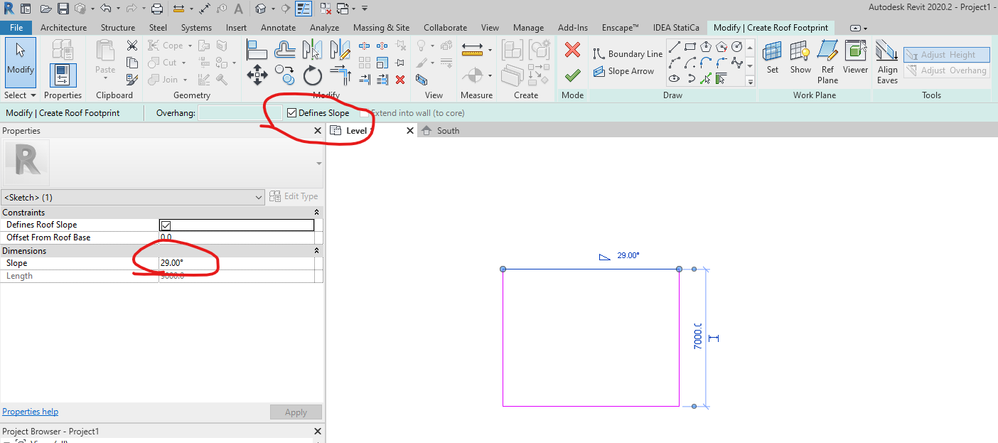The image size is (998, 443).
Task: Click the Overhang input field
Action: coord(239,113)
